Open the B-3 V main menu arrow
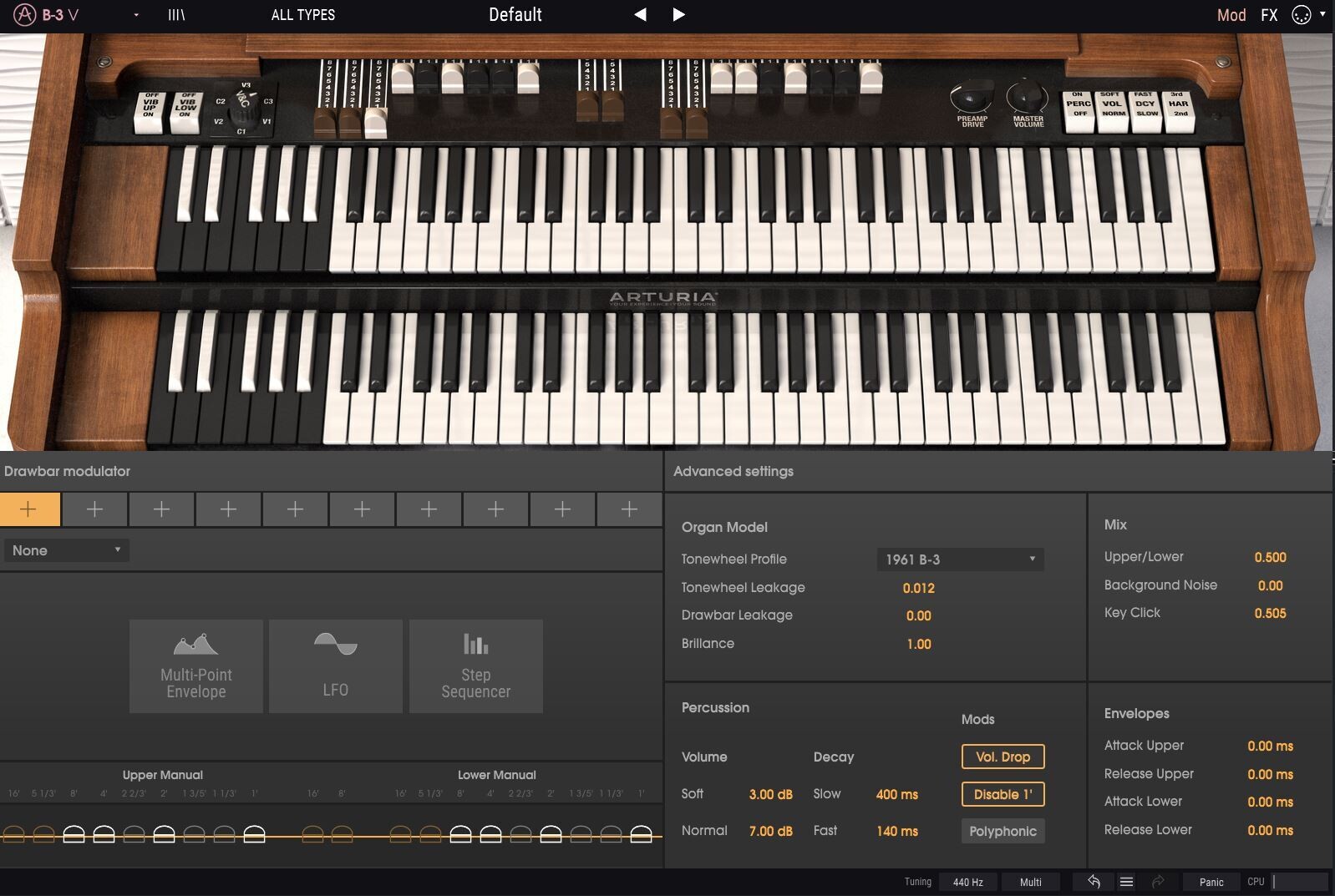Screen dimensions: 1335x896 136,15
